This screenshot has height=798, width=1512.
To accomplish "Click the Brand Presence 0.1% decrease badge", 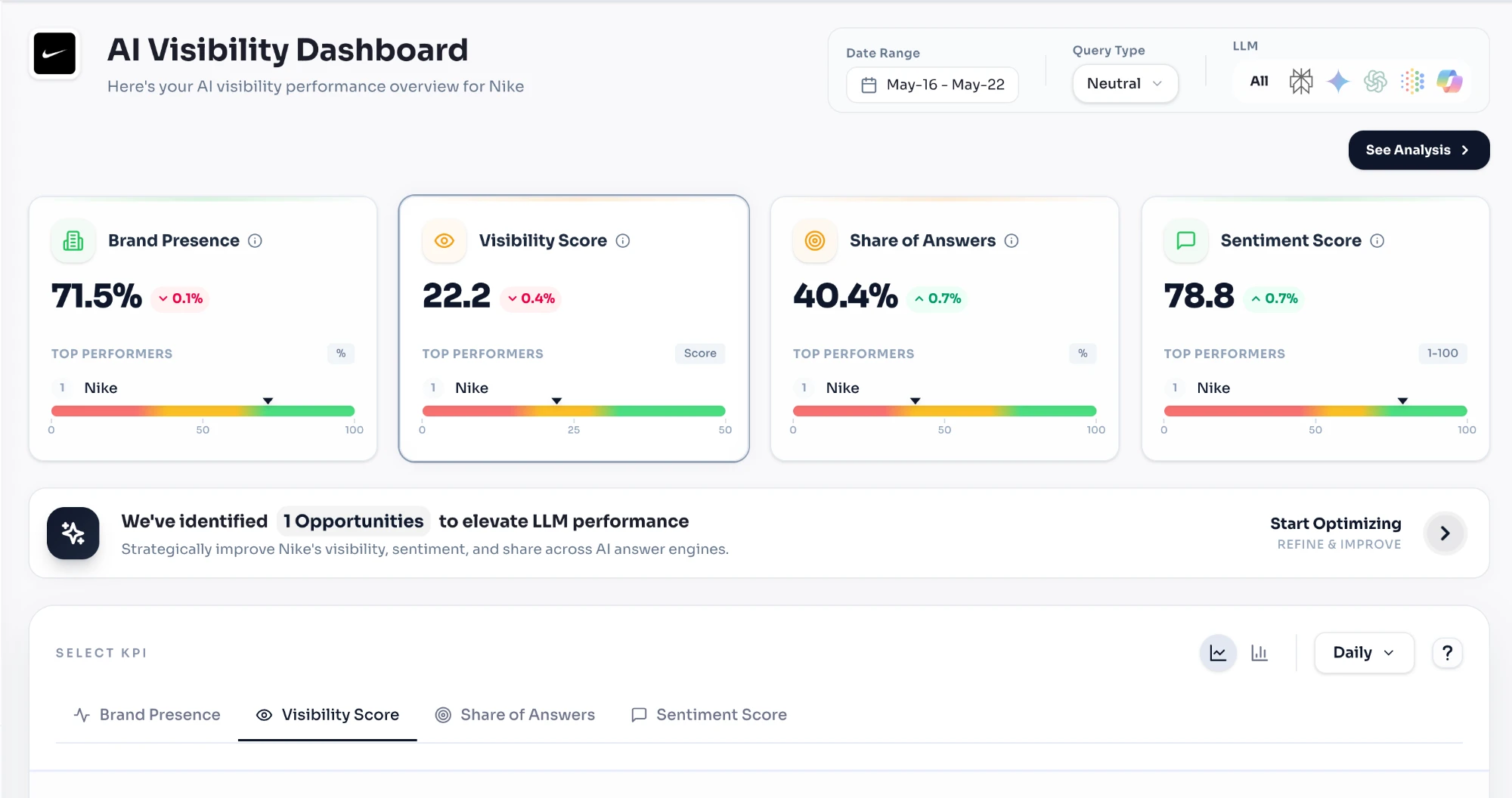I will [180, 298].
